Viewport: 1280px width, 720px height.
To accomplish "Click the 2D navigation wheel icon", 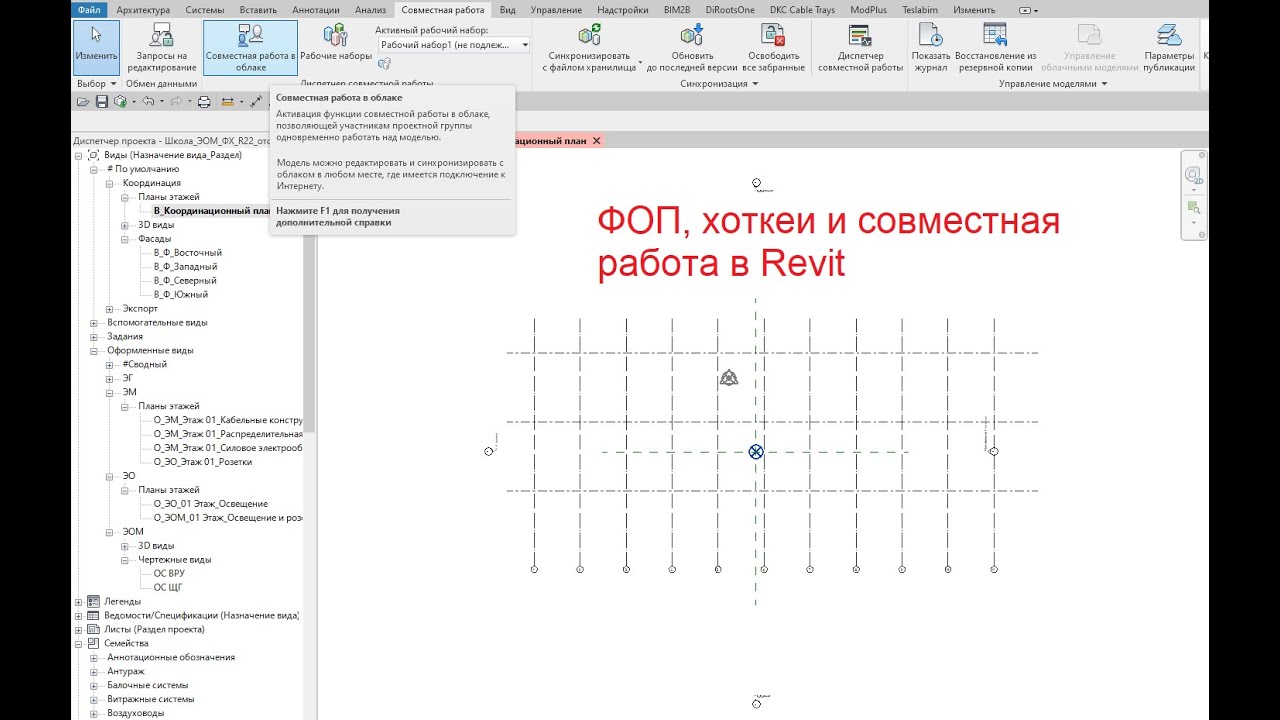I will [1193, 176].
